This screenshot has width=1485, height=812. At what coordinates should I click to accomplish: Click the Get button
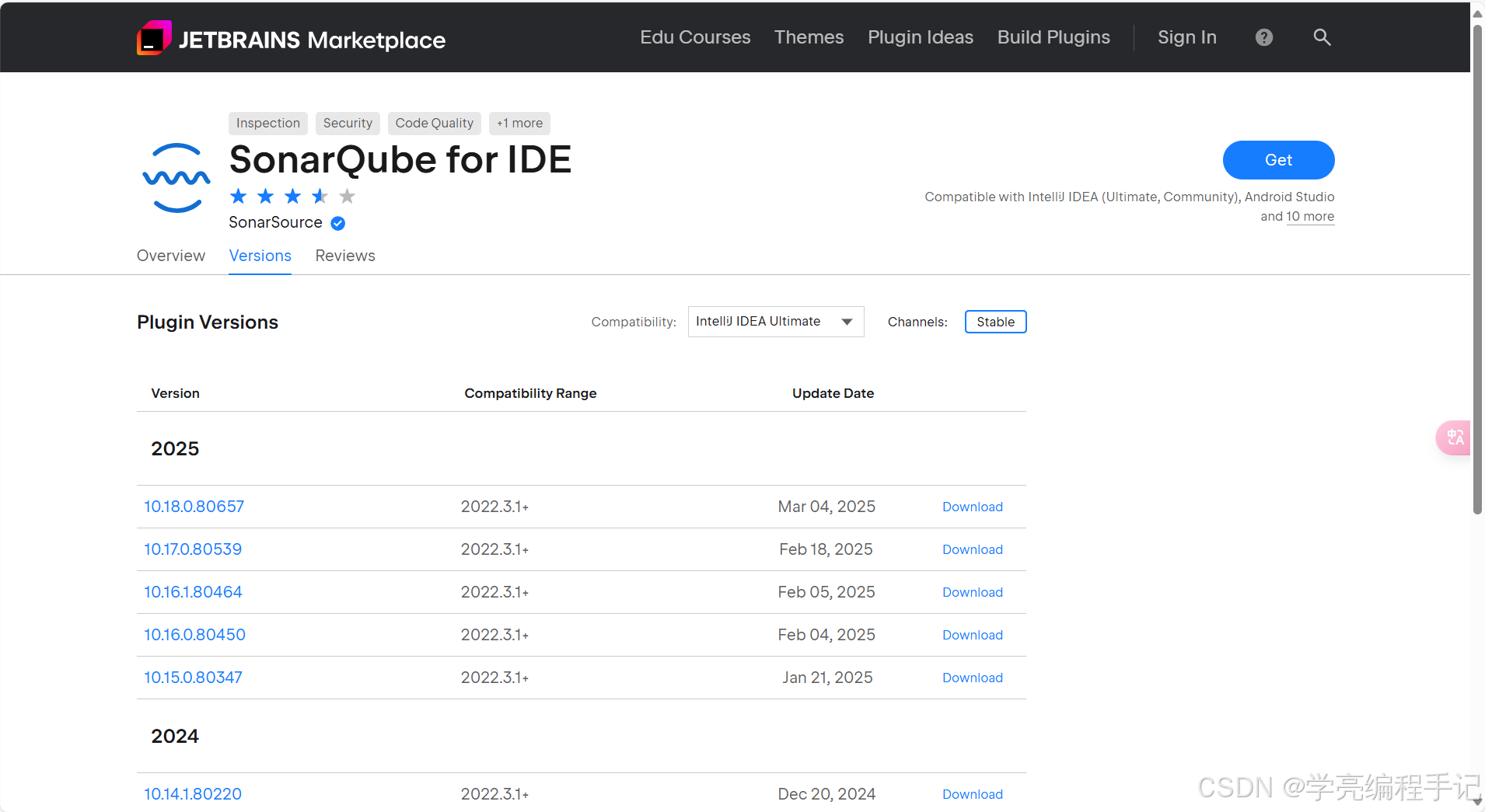coord(1277,160)
